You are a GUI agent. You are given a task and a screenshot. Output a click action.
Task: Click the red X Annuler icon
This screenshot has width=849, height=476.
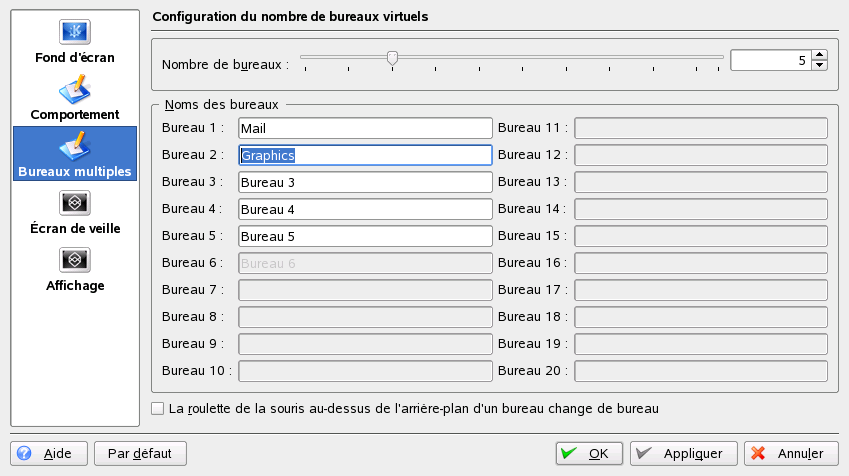[x=758, y=453]
